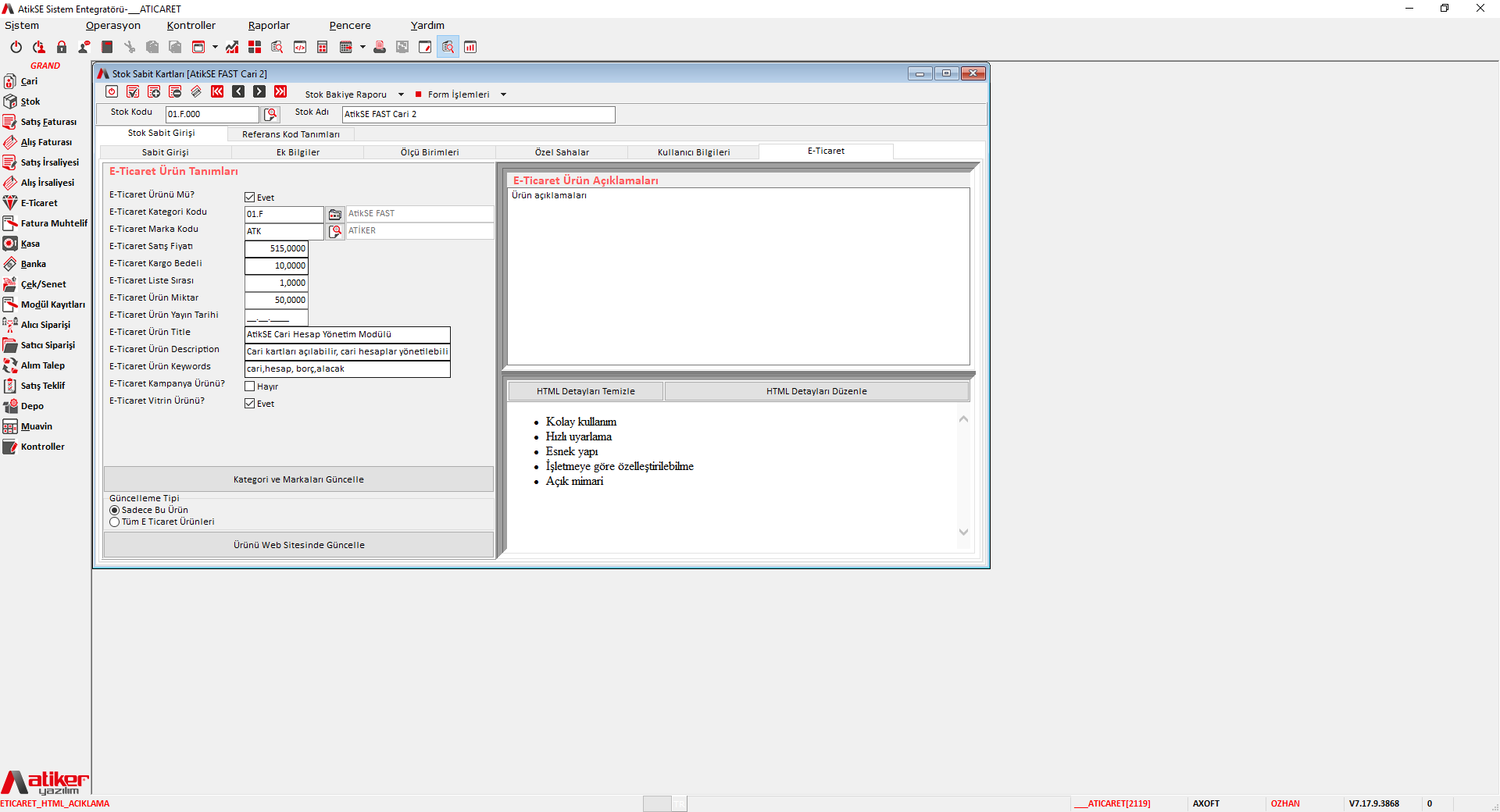This screenshot has width=1500, height=812.
Task: Switch to Referans Kod Tanımları tab
Action: pyautogui.click(x=291, y=134)
